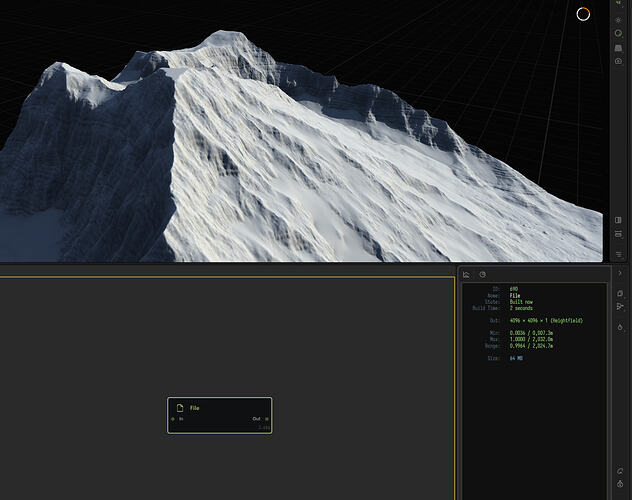Switch to the clock history tab icon
The width and height of the screenshot is (632, 500).
point(482,274)
